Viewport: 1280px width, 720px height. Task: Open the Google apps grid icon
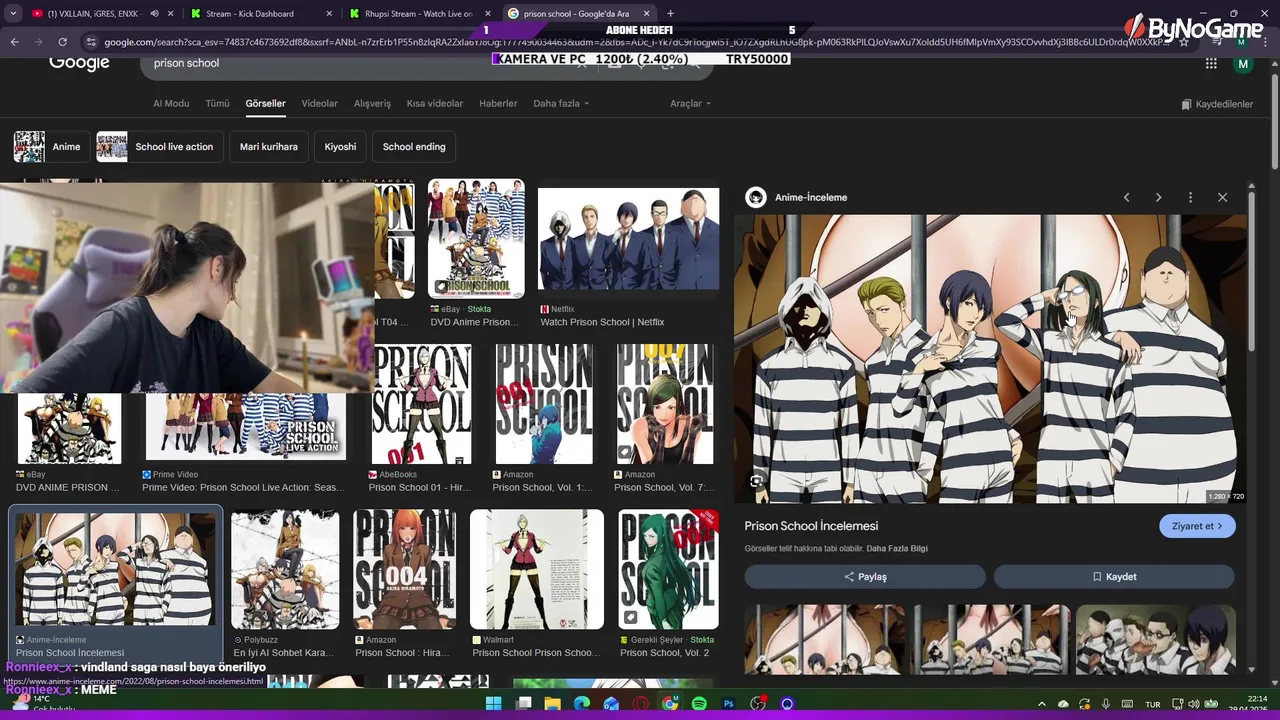tap(1211, 63)
